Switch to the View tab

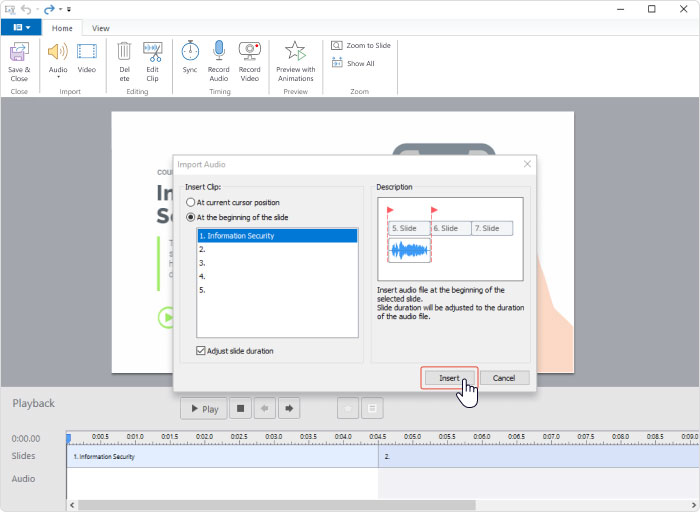point(101,28)
